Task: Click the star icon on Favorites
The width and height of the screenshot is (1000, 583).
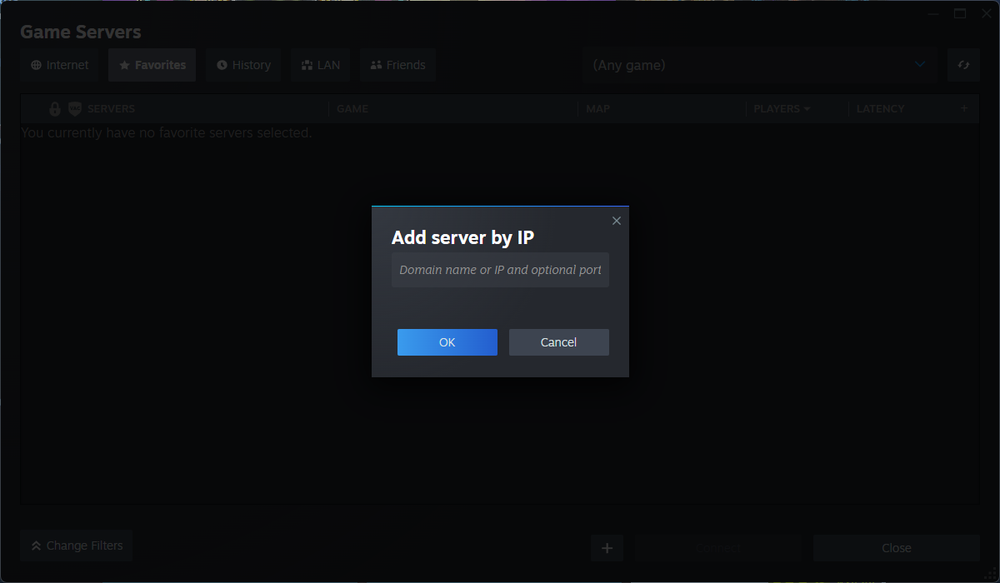Action: [x=122, y=64]
